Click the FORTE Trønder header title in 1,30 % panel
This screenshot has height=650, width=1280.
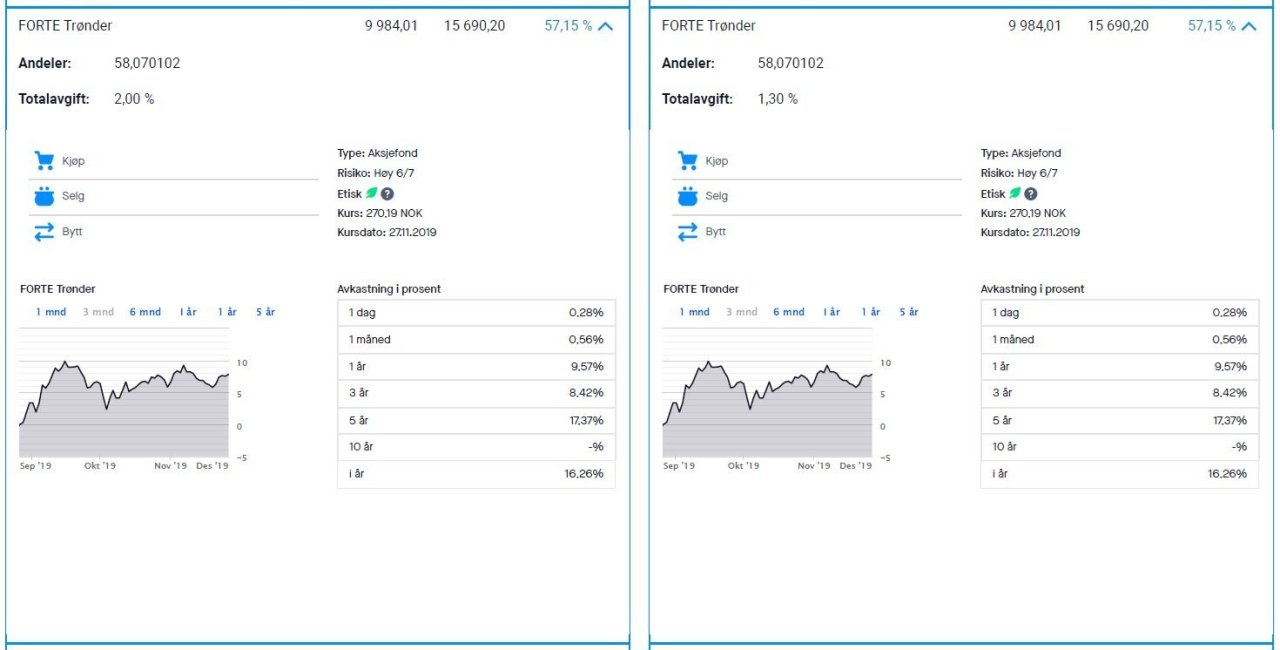coord(708,26)
